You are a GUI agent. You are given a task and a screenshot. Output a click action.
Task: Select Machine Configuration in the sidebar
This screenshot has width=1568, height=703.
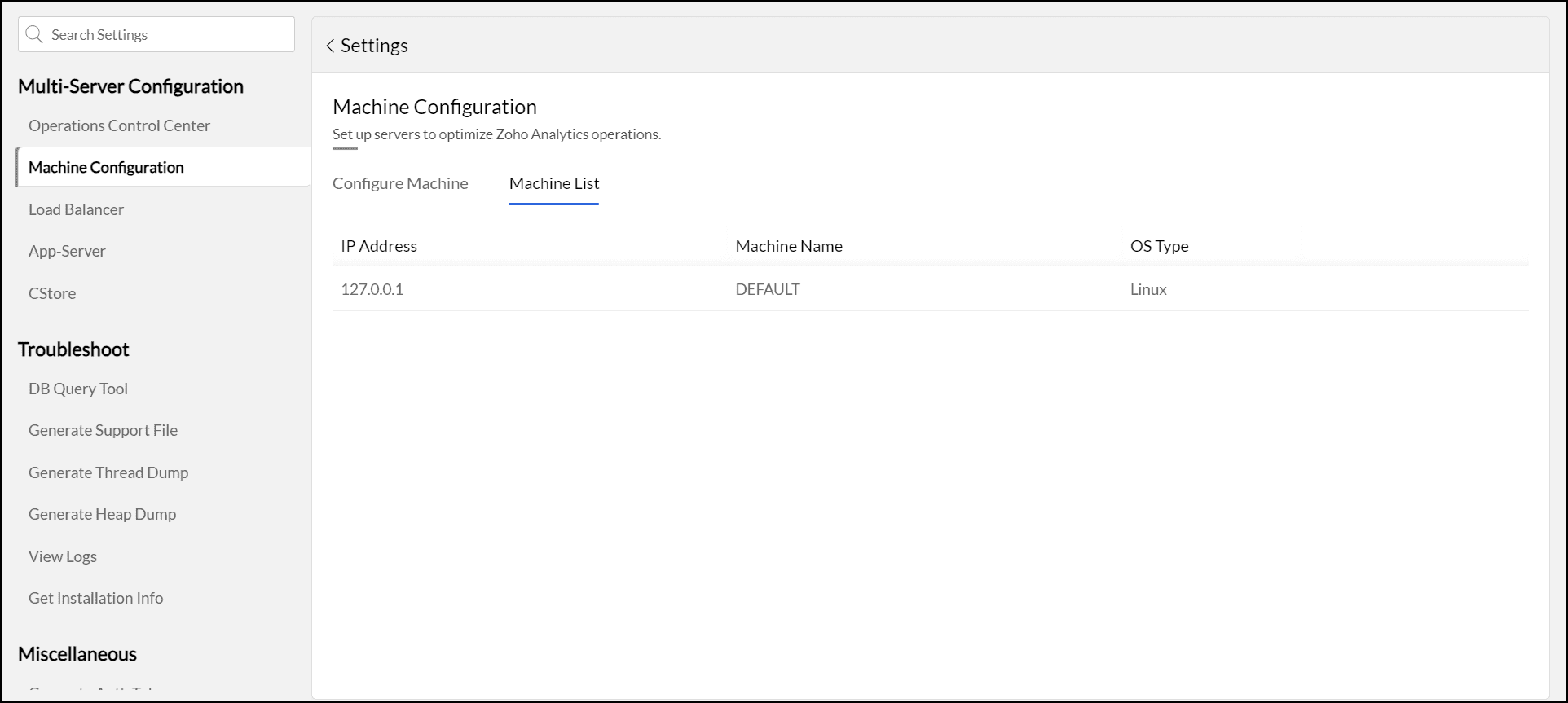tap(106, 167)
